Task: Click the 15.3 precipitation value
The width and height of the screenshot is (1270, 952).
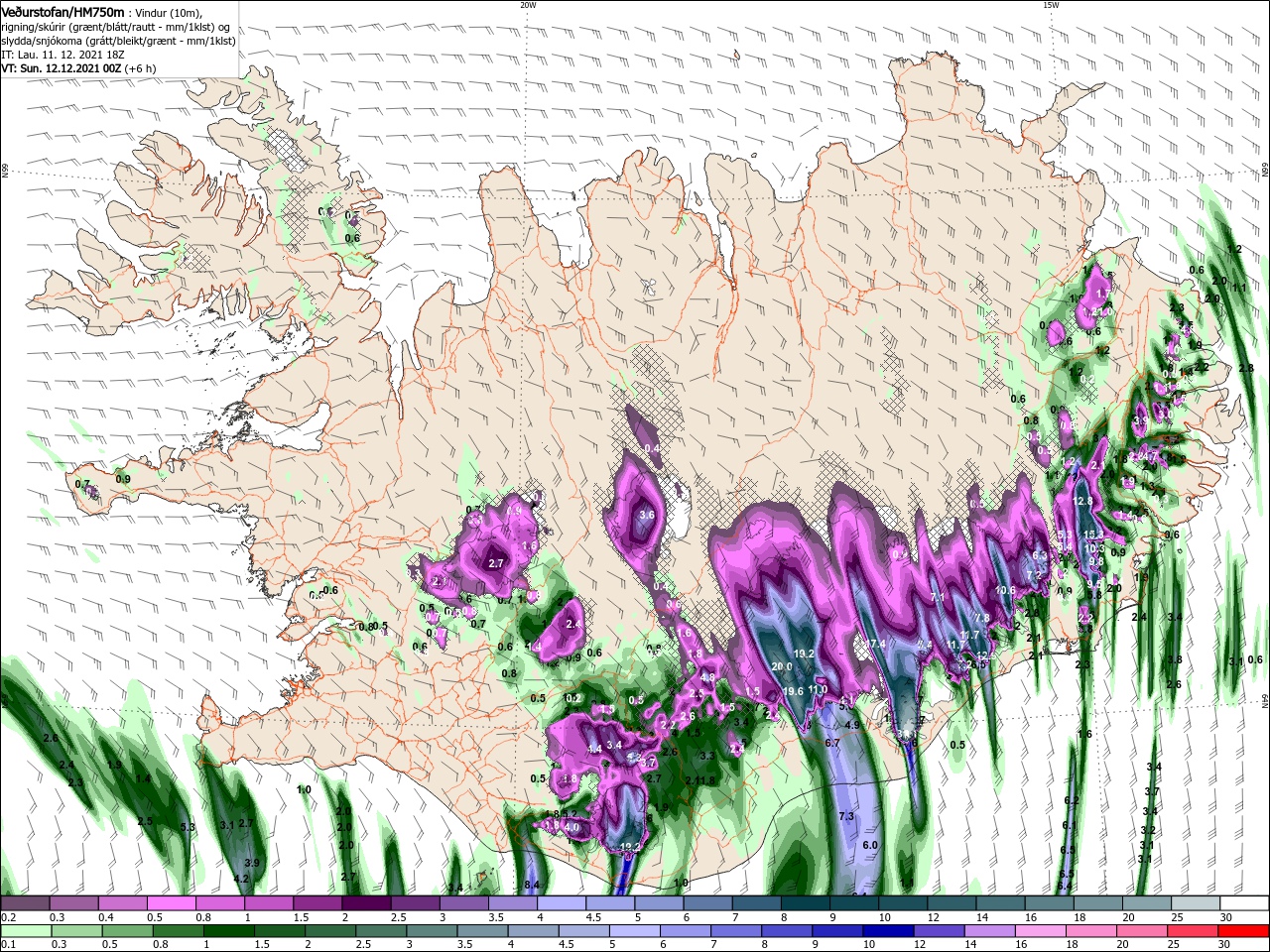Action: pyautogui.click(x=1093, y=535)
